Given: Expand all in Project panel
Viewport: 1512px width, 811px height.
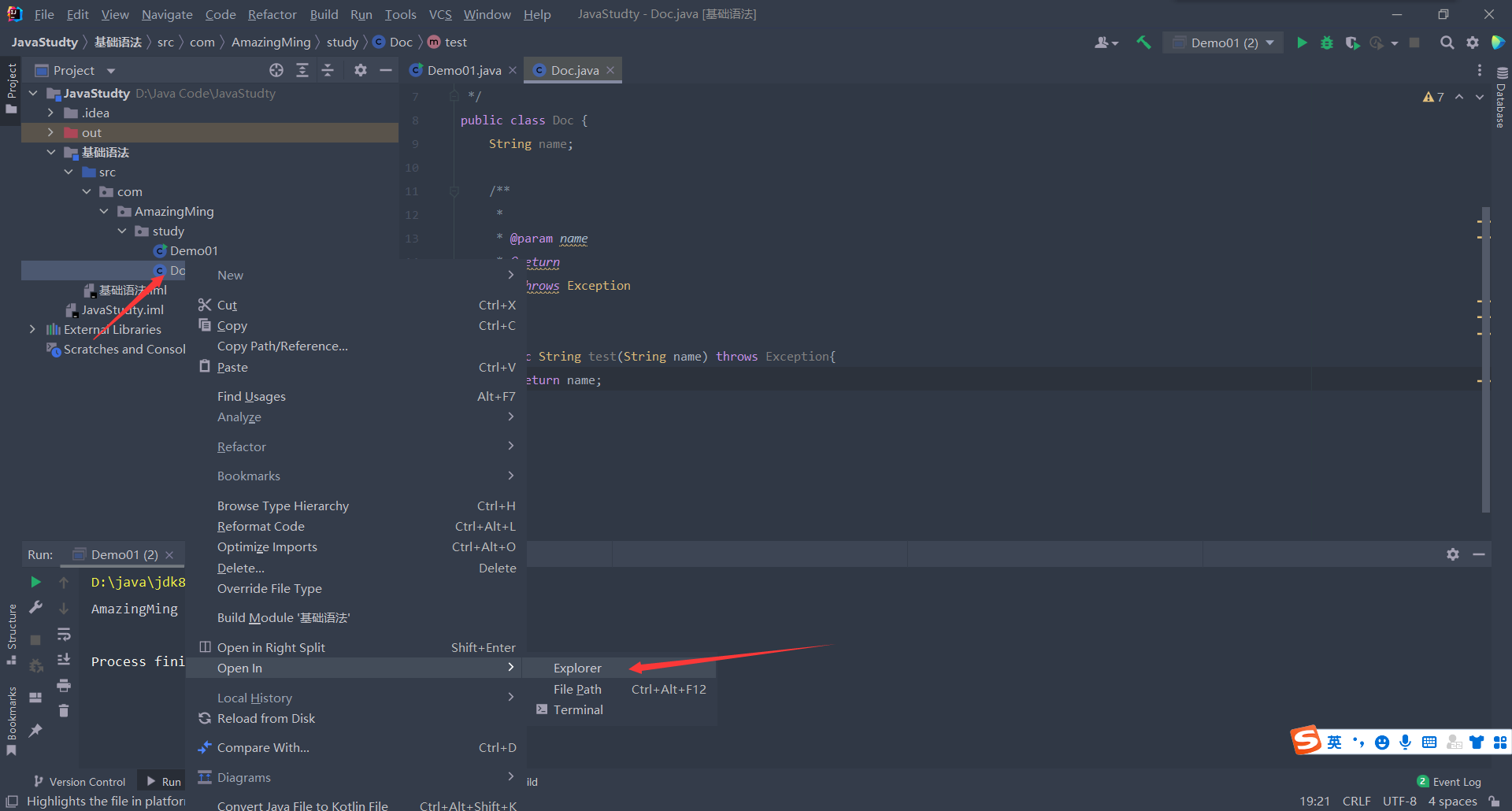Looking at the screenshot, I should (302, 70).
